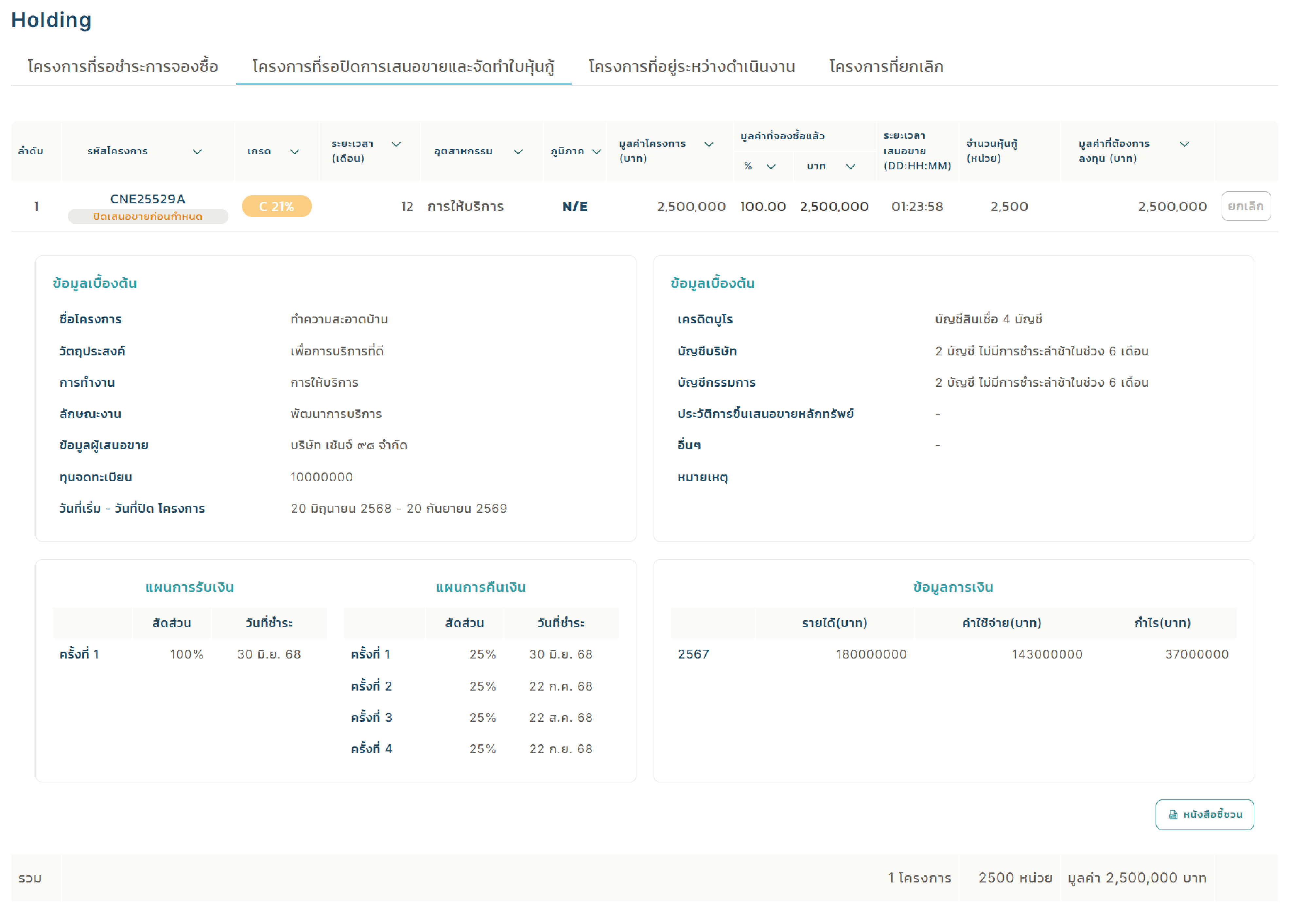Click the Holding page heading
Screen dimensions: 1289x924
51,20
